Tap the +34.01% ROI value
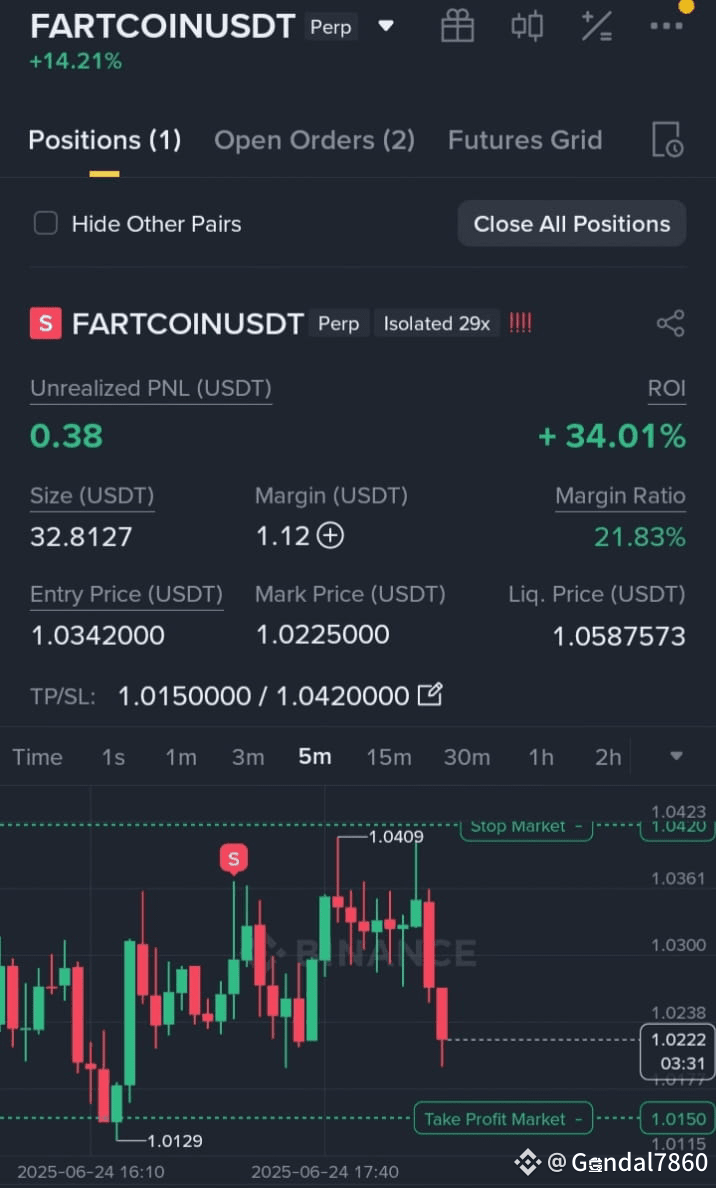This screenshot has width=716, height=1188. 612,436
